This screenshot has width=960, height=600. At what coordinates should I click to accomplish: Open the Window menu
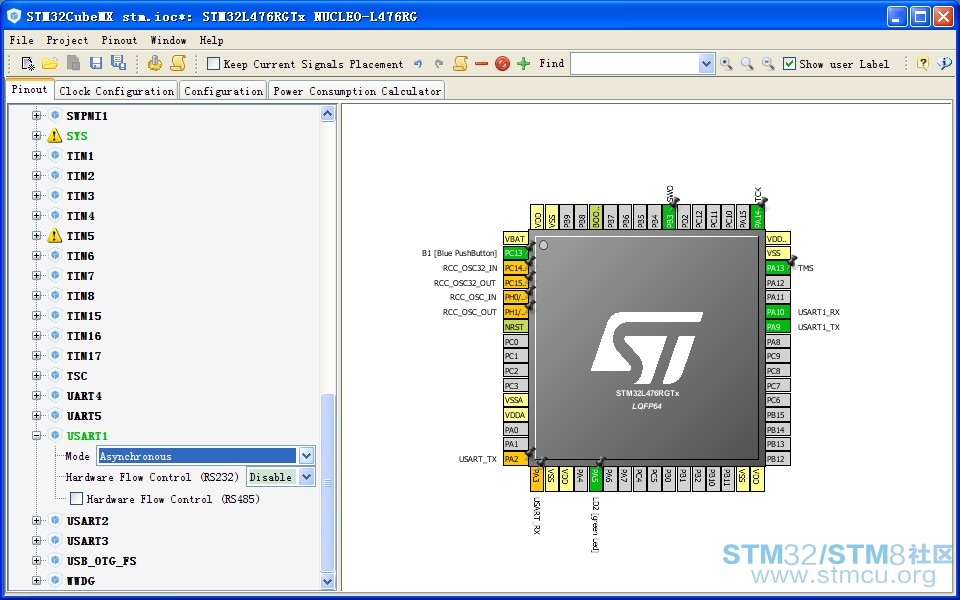click(x=168, y=40)
